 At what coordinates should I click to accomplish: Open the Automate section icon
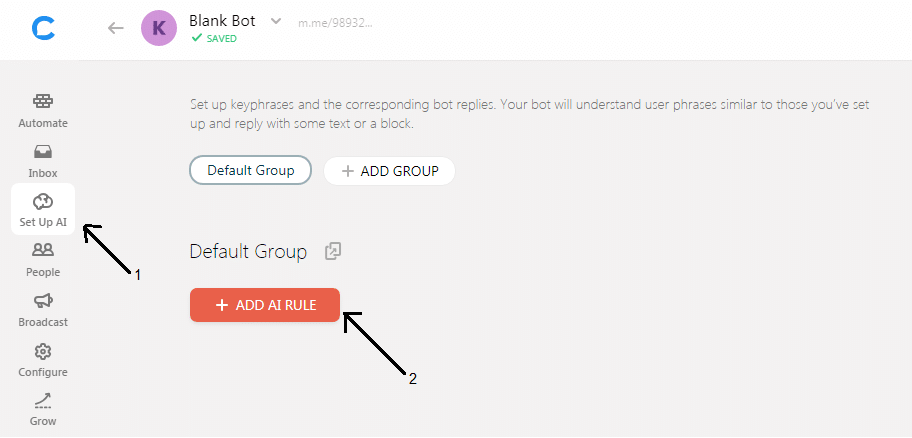43,101
